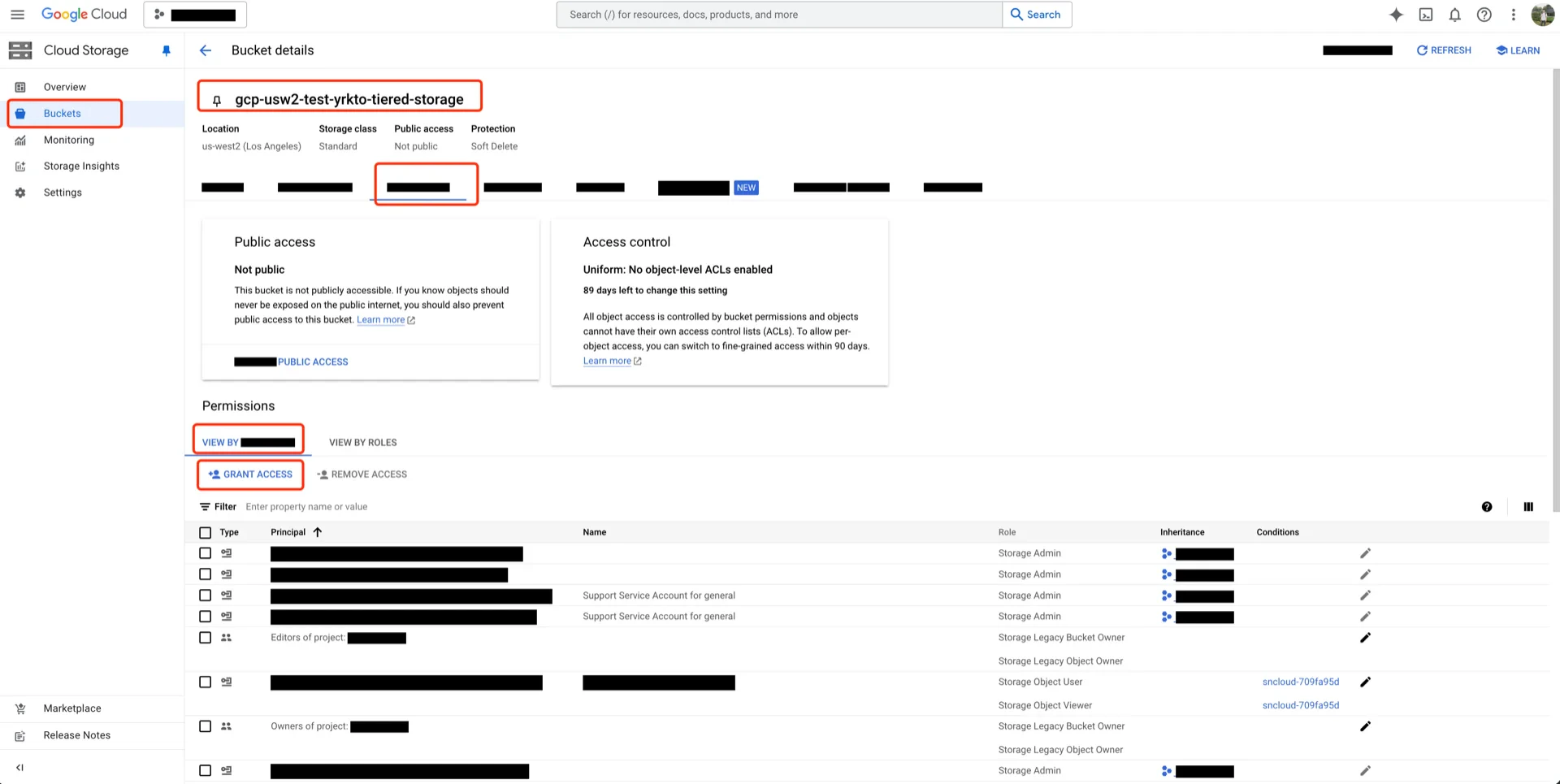
Task: Activate Cloud Shell terminal icon
Action: (x=1426, y=15)
